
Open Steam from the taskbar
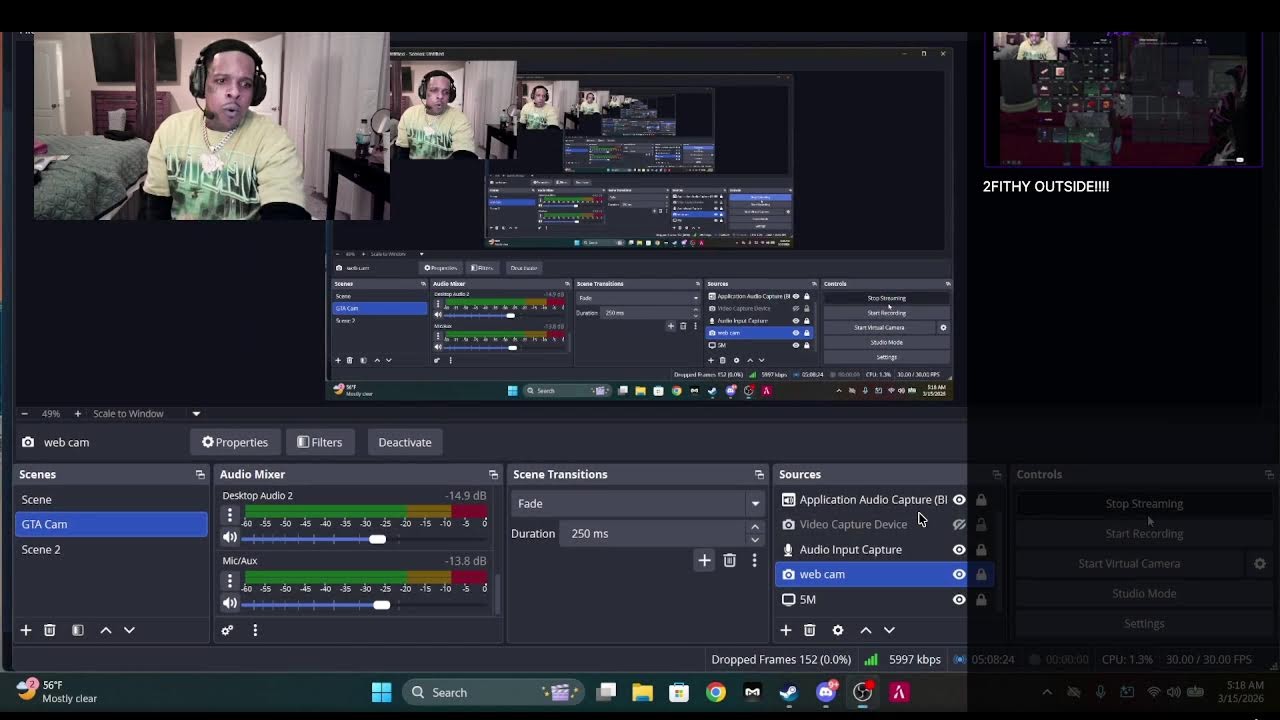click(789, 692)
